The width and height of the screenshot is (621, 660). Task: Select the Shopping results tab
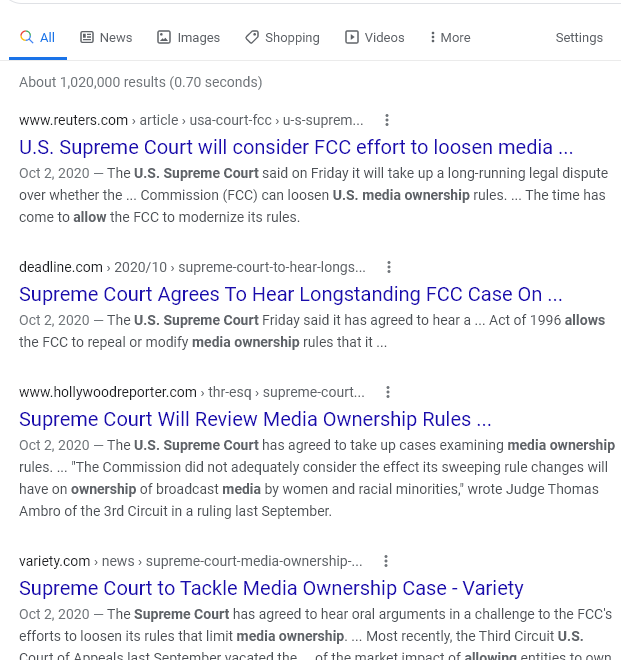pos(282,37)
